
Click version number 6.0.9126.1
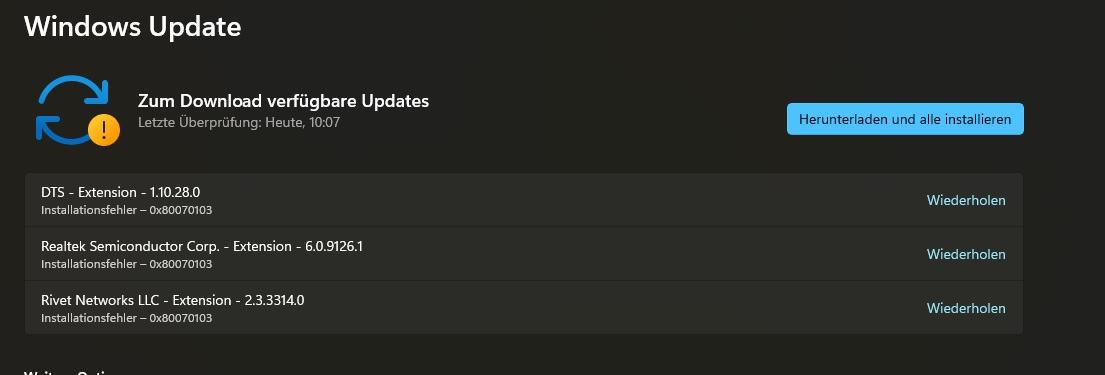(334, 246)
